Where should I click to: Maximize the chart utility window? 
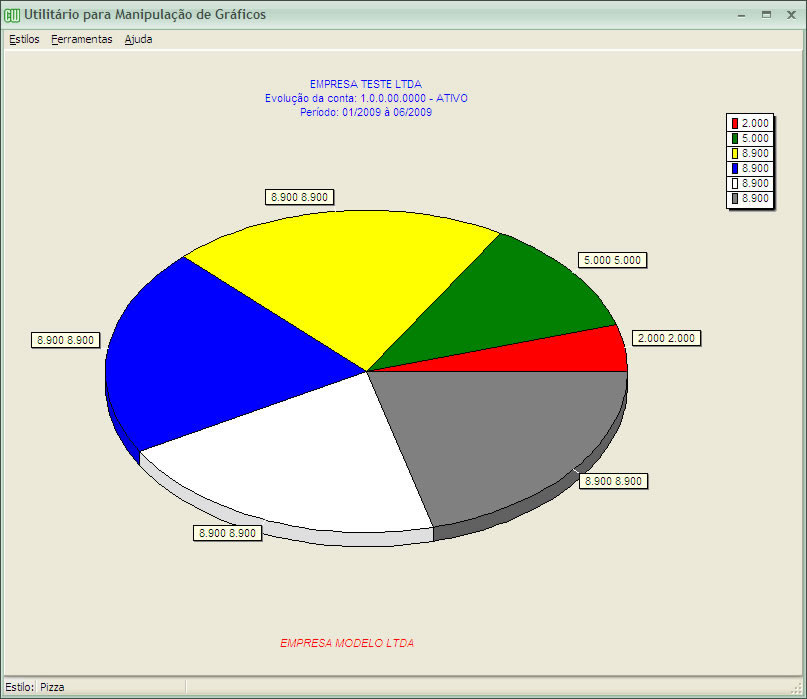(x=766, y=15)
